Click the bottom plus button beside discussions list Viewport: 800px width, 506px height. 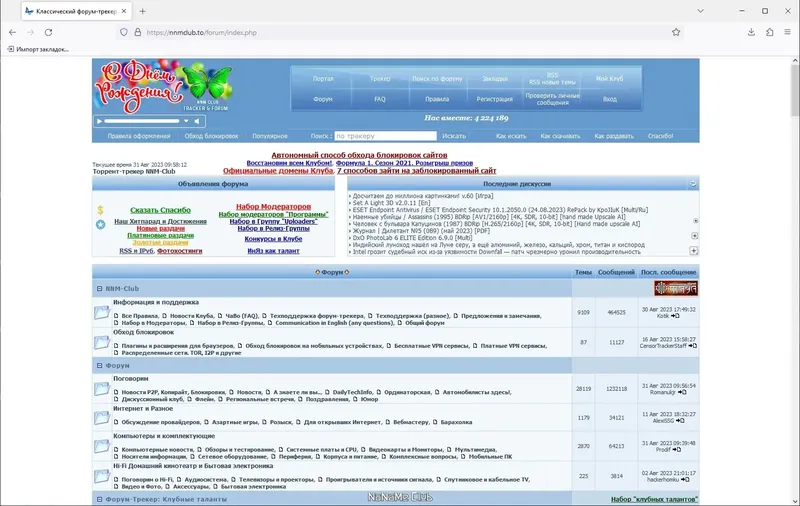[x=694, y=250]
